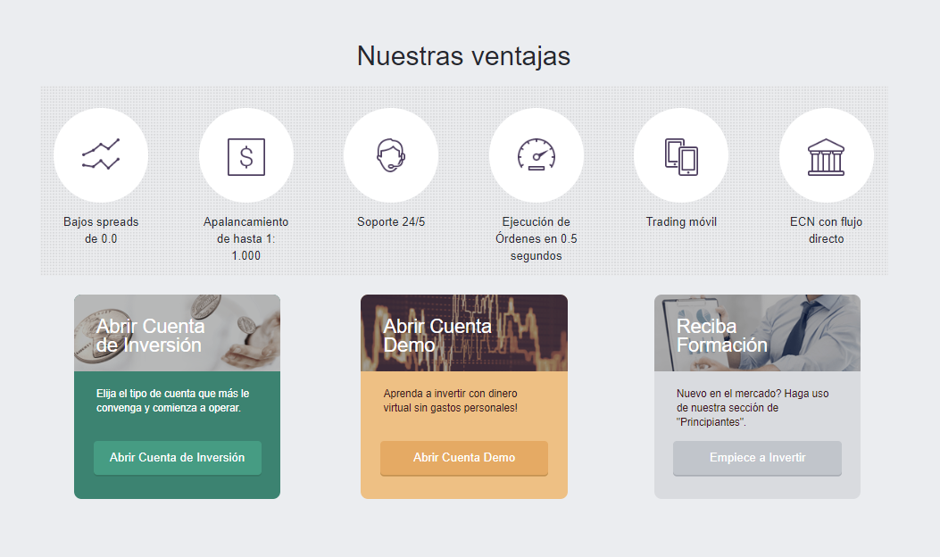Open the trading chart image on demo card
Viewport: 940px width, 557px height.
tap(464, 333)
